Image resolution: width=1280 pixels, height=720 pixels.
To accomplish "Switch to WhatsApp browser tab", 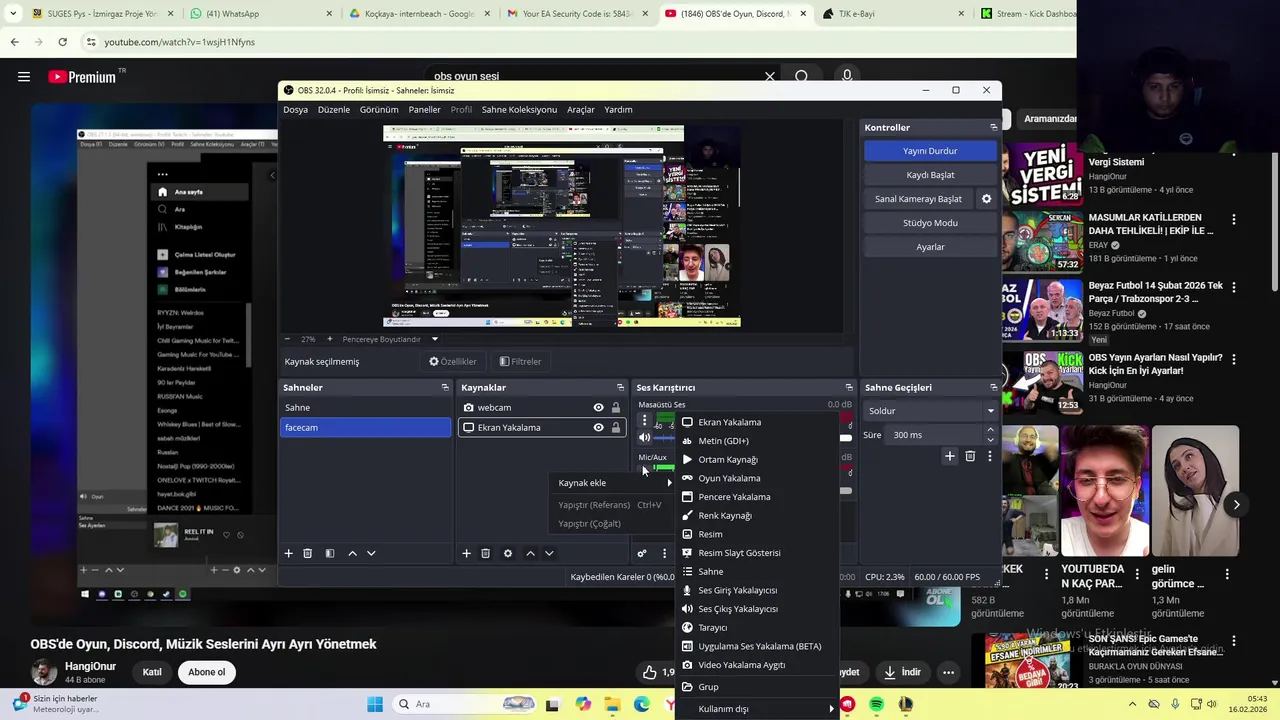I will tap(259, 14).
